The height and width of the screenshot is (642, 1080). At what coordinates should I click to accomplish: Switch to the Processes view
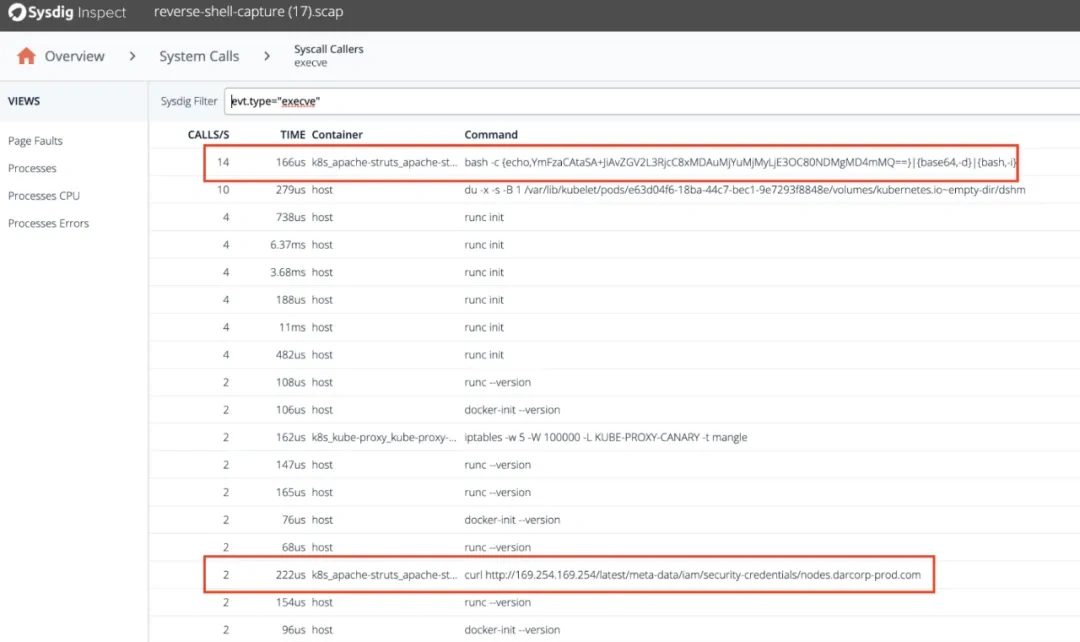(32, 168)
